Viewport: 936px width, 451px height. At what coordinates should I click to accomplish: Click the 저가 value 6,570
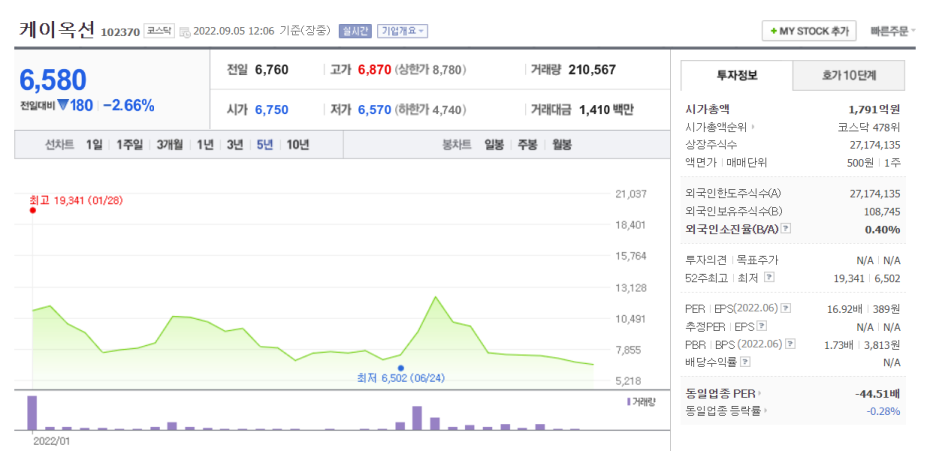pos(374,110)
